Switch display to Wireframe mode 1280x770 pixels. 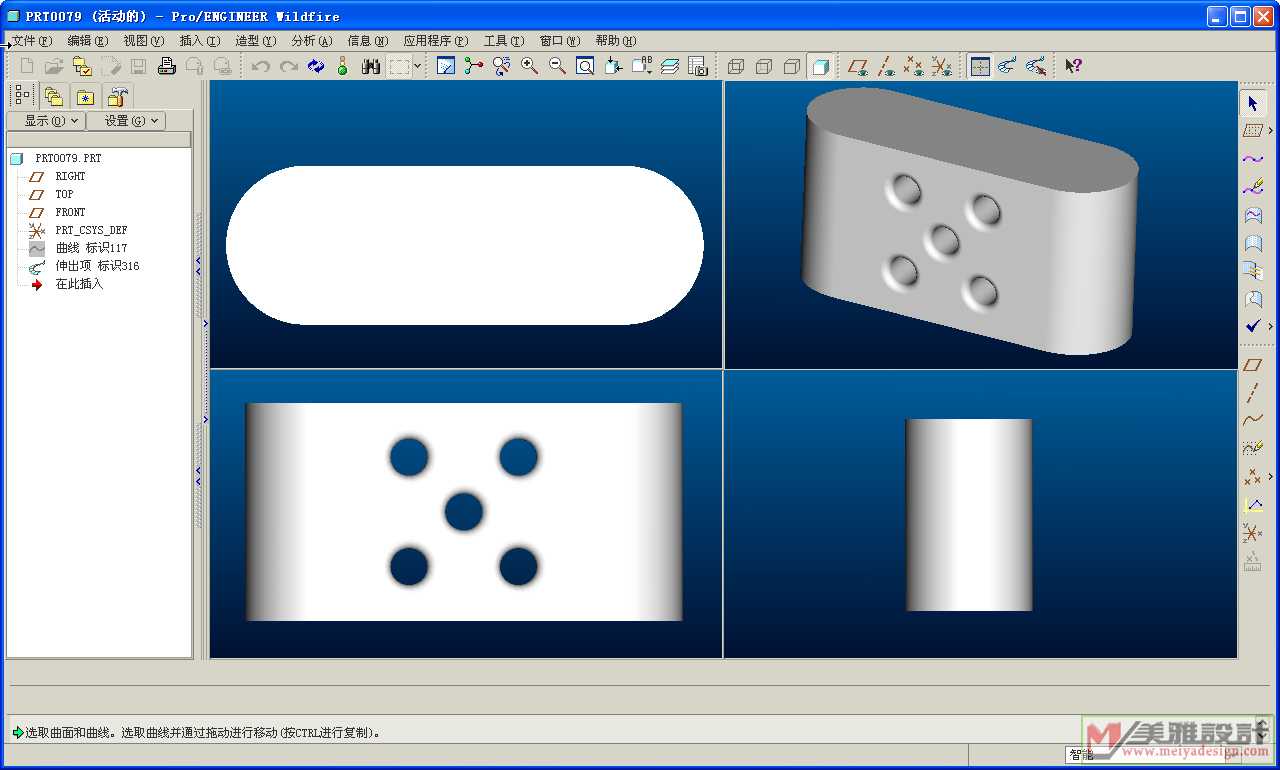pos(736,66)
